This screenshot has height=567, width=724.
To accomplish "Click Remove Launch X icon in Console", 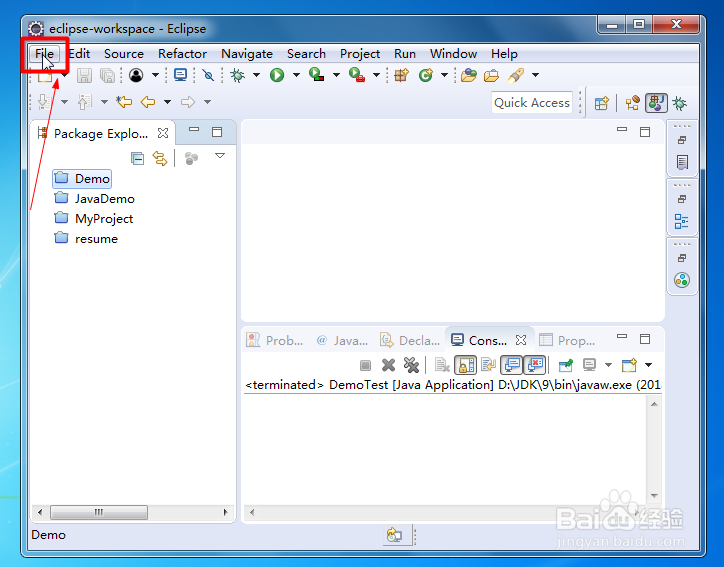I will click(388, 365).
